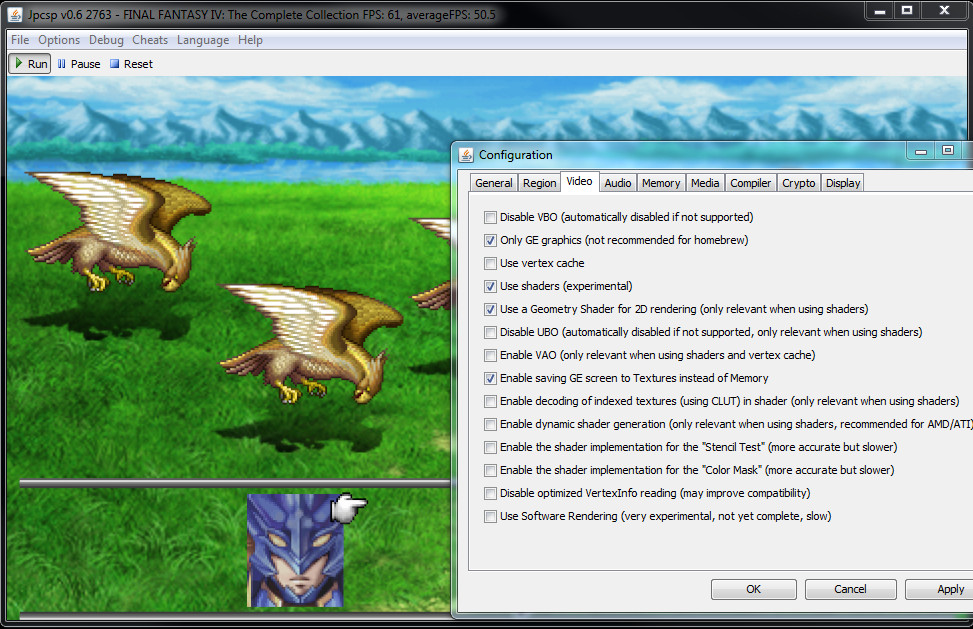Viewport: 973px width, 629px height.
Task: Click the Configuration window Java icon
Action: coord(466,155)
